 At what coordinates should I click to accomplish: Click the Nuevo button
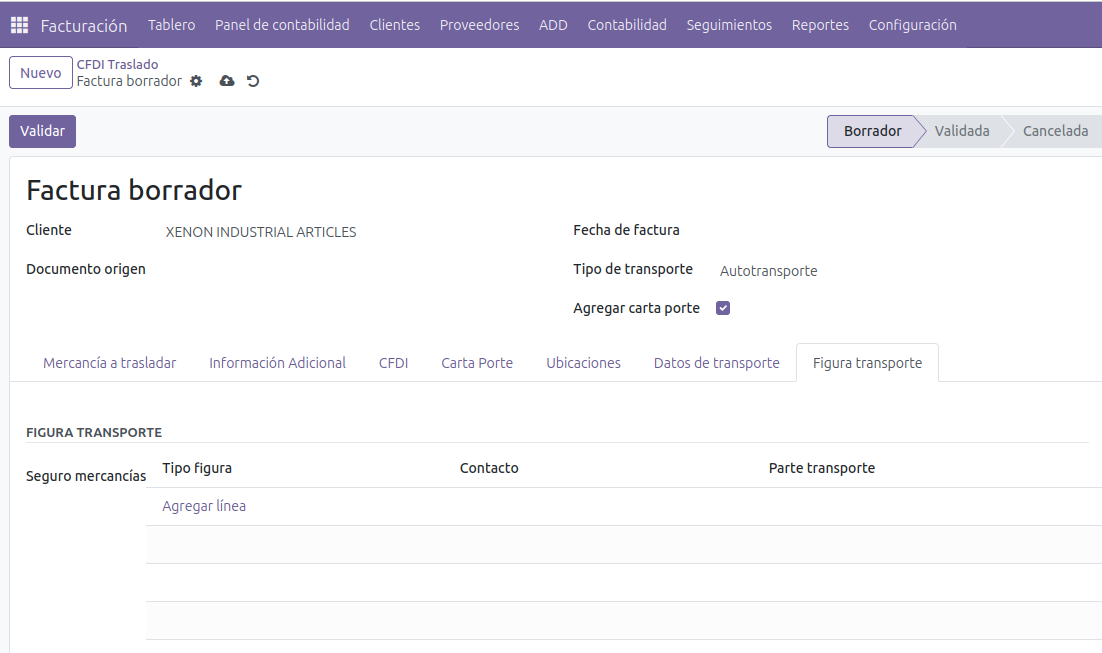(41, 73)
